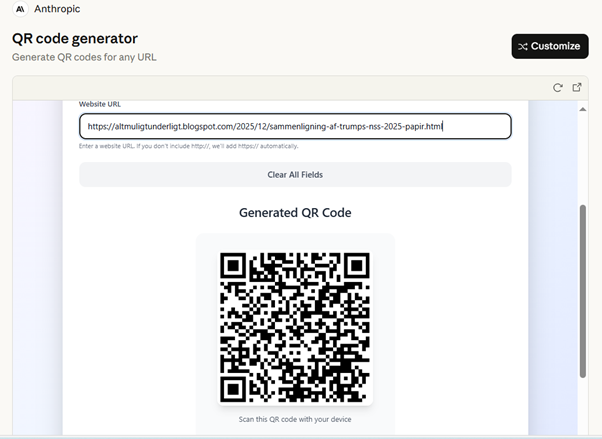Click the vertical scrollbar thumb
Screen dimensions: 602x439
click(582, 291)
